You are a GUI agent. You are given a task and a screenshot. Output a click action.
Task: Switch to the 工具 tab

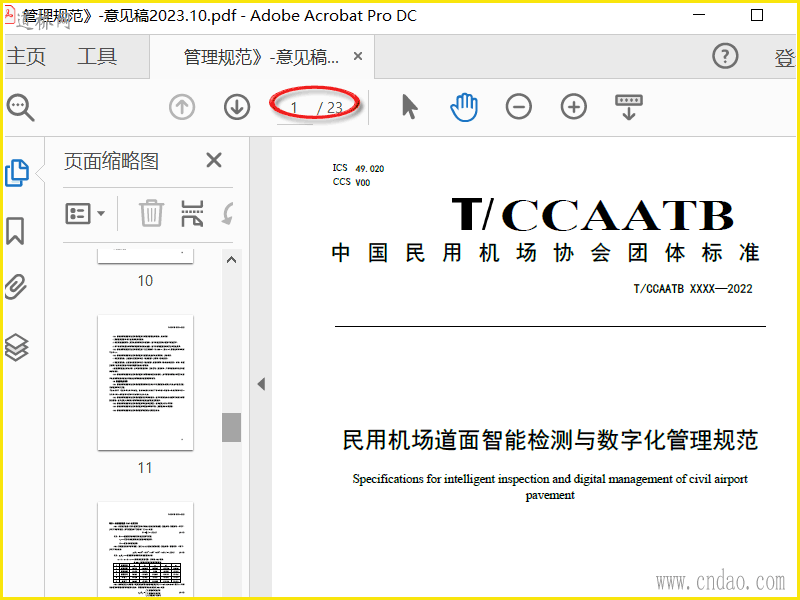(x=97, y=56)
